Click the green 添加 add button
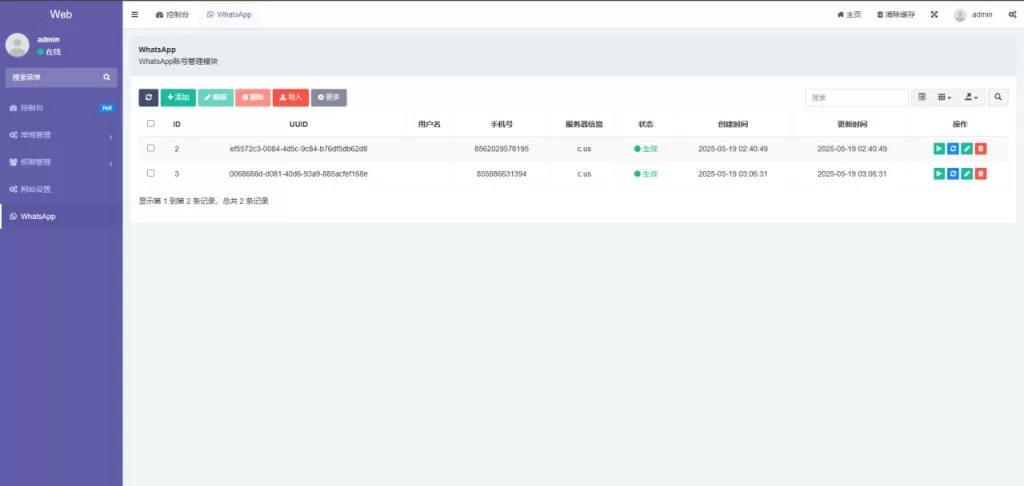This screenshot has width=1024, height=486. [178, 97]
